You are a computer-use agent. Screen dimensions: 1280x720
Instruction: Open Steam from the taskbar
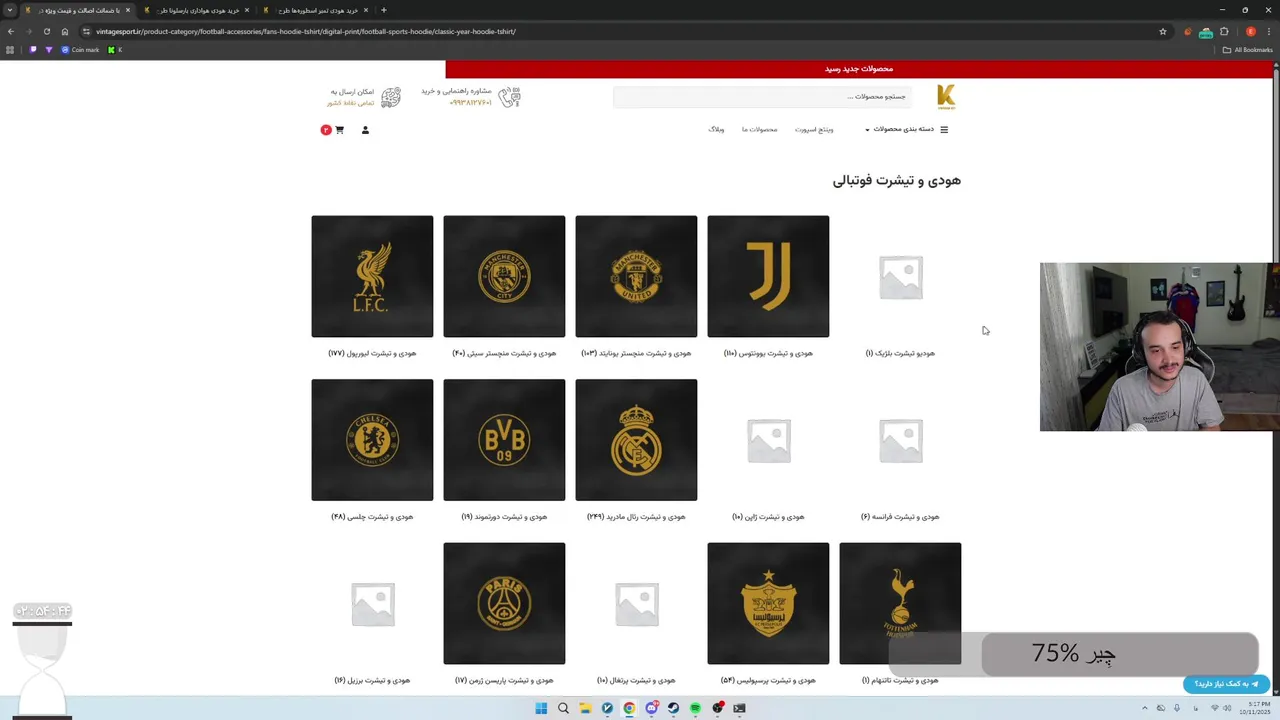(x=673, y=708)
